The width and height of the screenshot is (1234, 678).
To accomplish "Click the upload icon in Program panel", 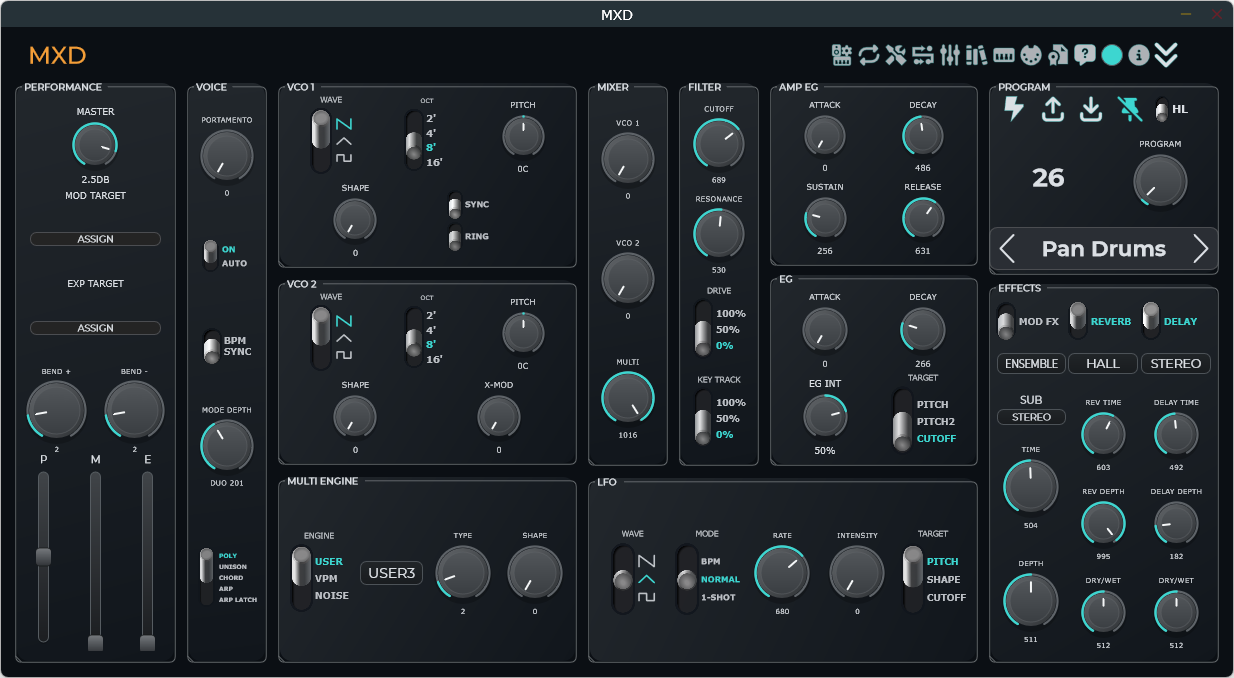I will tap(1052, 109).
